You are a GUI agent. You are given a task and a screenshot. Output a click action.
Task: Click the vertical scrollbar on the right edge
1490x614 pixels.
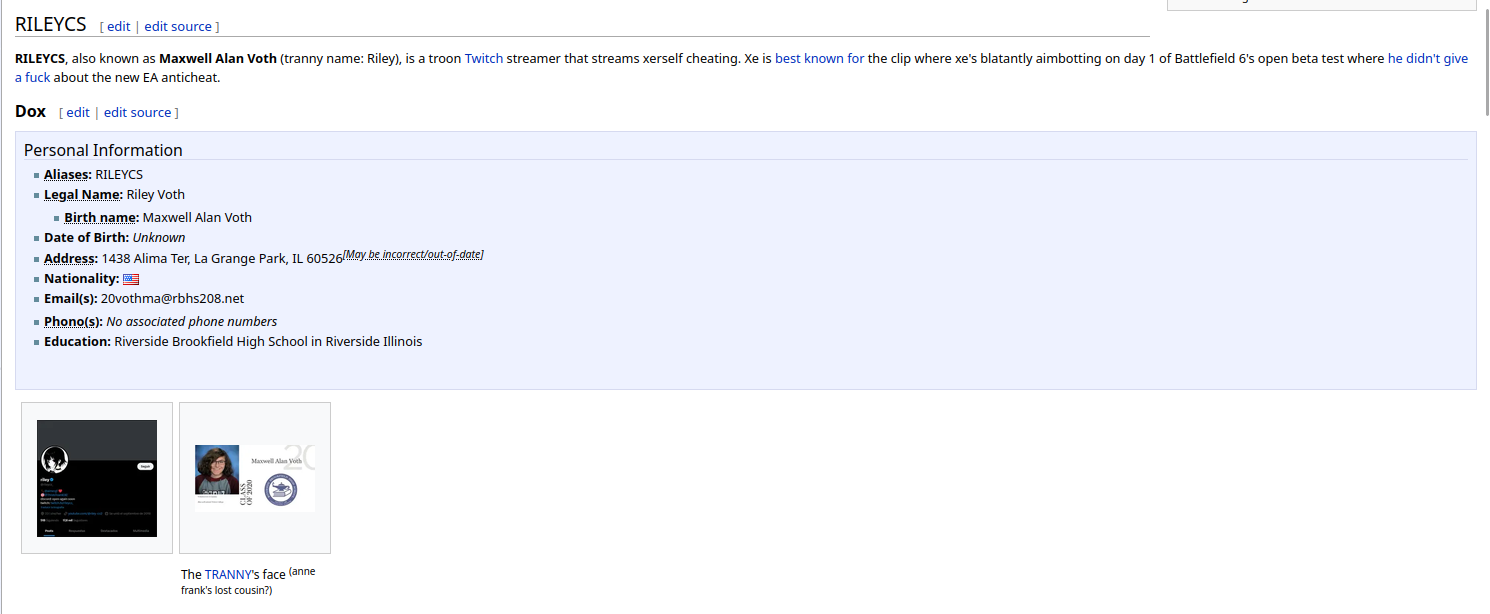click(1483, 45)
